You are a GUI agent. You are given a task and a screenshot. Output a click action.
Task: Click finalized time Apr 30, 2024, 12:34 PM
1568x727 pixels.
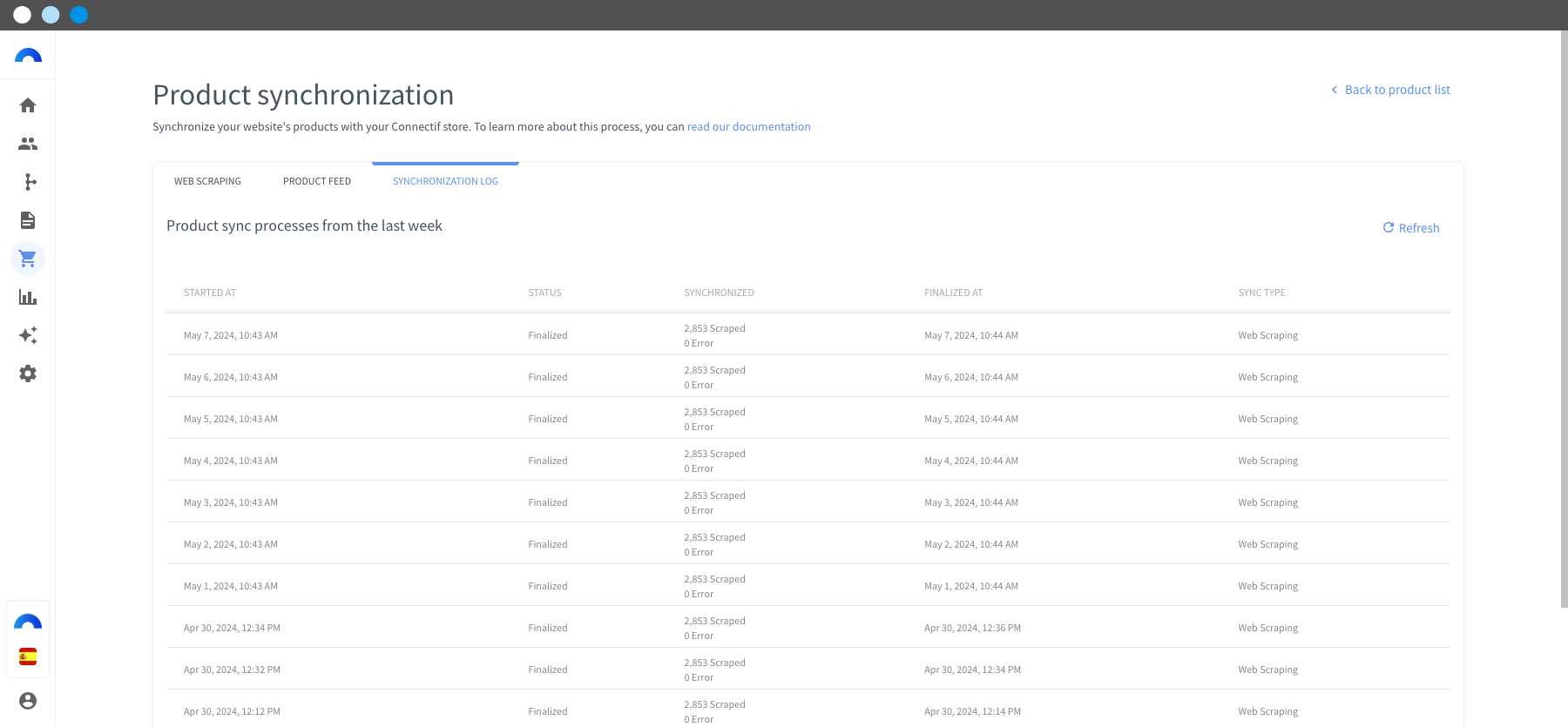coord(972,670)
